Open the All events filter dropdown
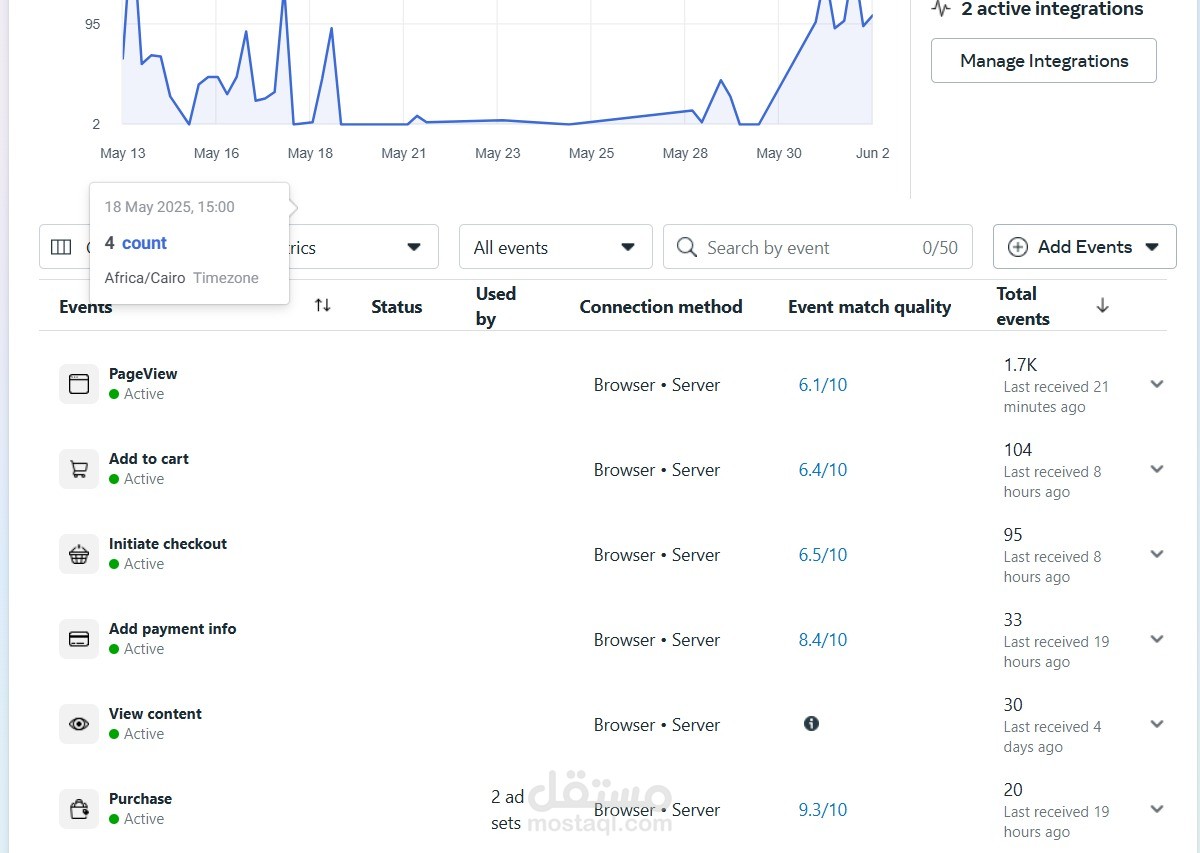 (x=555, y=247)
